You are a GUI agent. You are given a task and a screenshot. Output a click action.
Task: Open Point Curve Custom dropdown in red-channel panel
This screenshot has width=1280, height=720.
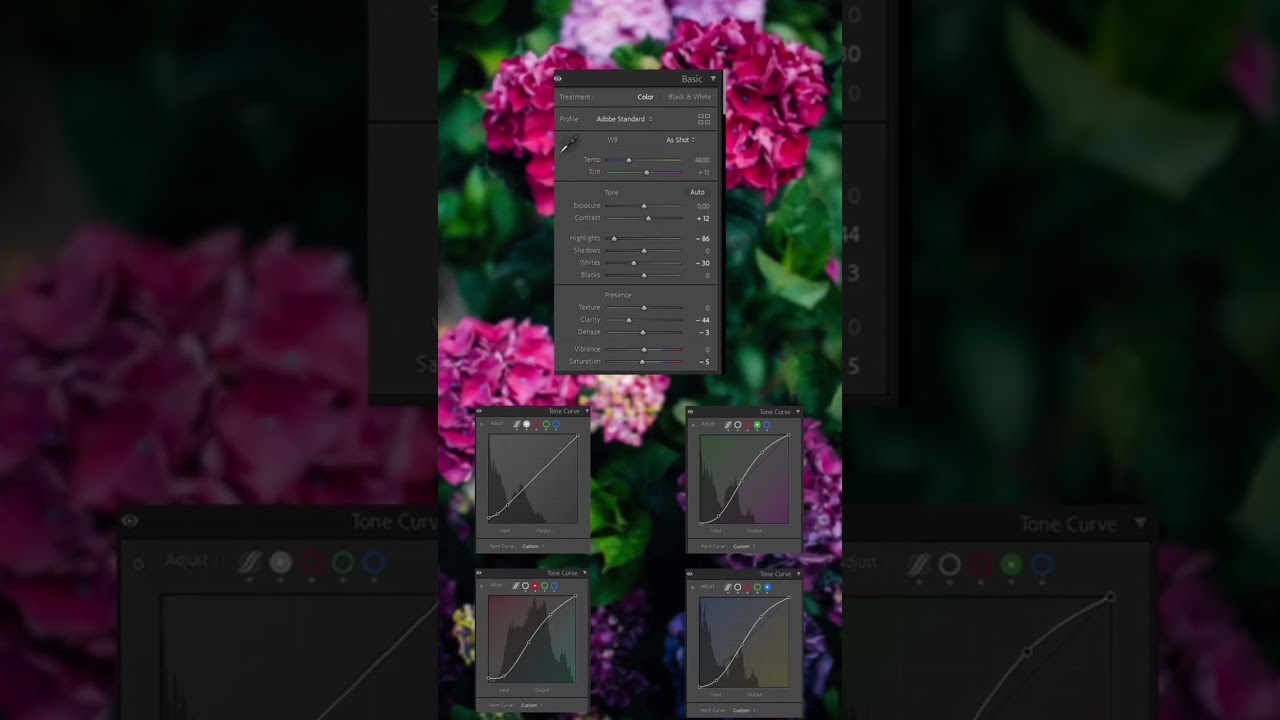click(x=531, y=705)
